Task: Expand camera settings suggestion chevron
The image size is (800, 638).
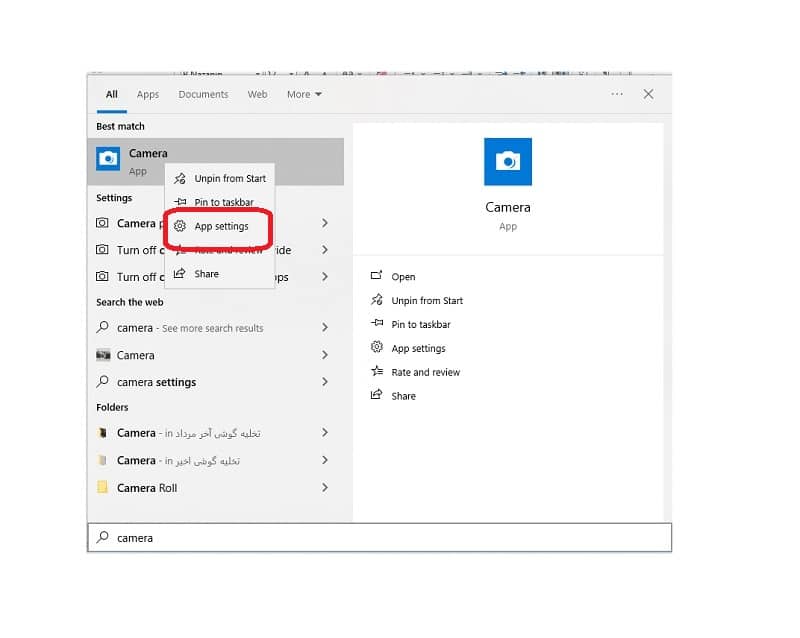Action: (325, 382)
